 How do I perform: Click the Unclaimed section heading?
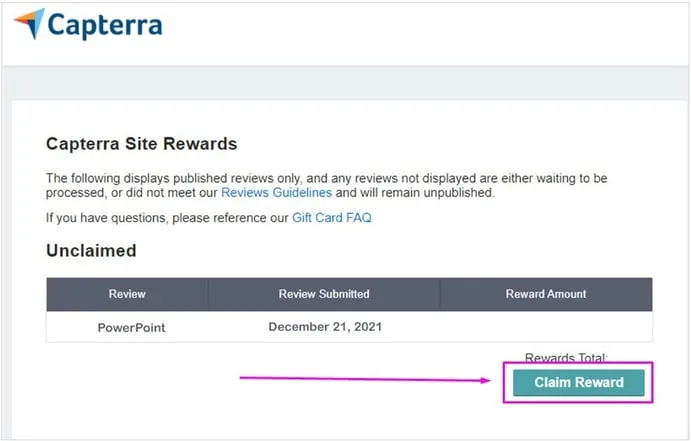pyautogui.click(x=91, y=250)
